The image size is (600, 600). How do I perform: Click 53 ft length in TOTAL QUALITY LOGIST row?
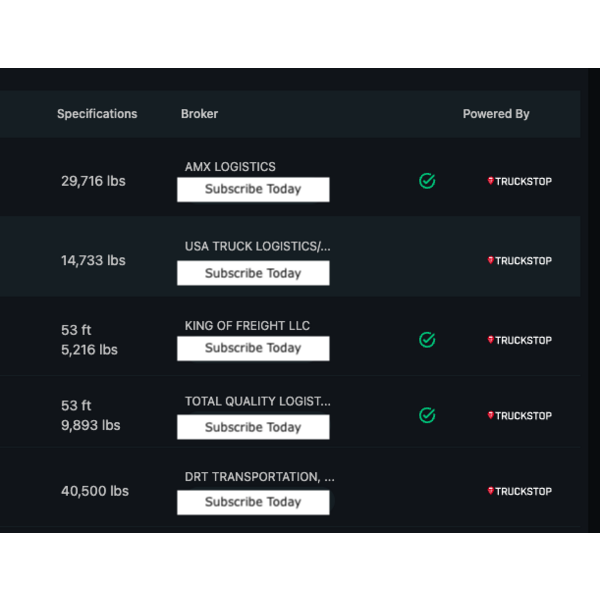pyautogui.click(x=76, y=405)
